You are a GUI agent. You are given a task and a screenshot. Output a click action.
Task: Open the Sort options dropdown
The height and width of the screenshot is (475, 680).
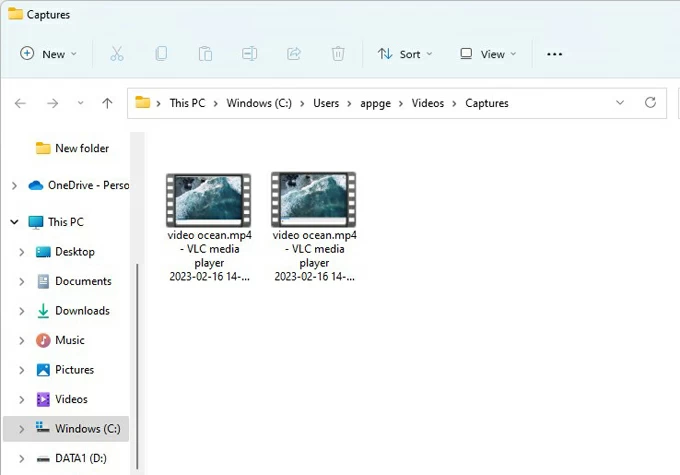tap(405, 54)
